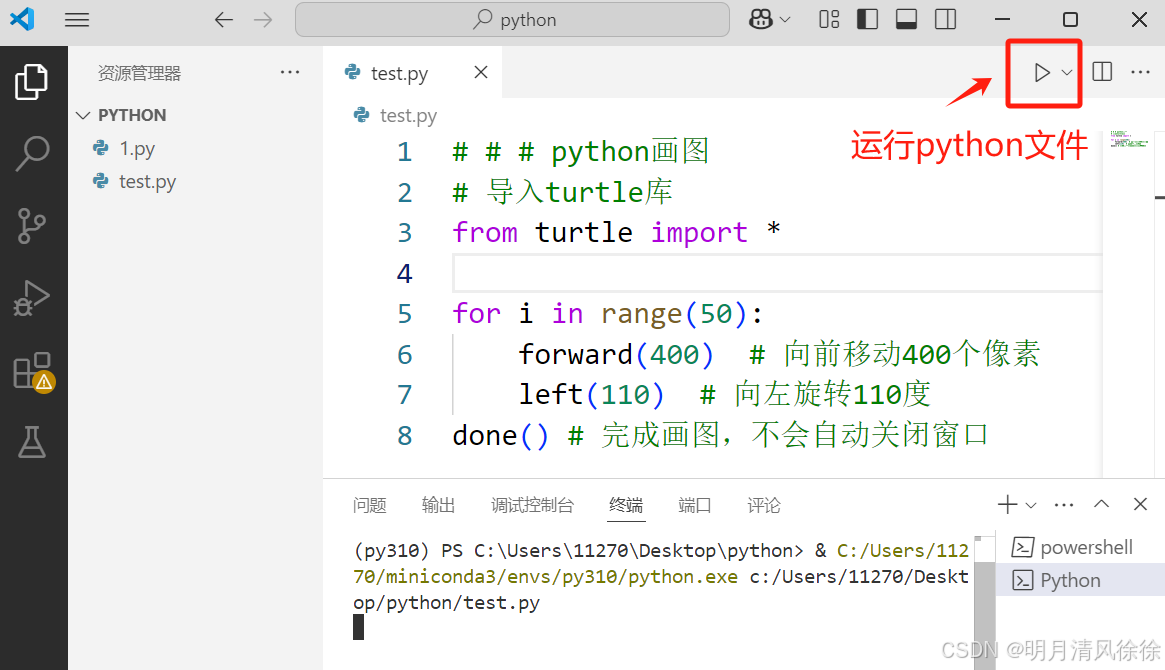Image resolution: width=1165 pixels, height=670 pixels.
Task: Click the 资源管理器 explorer title
Action: 139,73
